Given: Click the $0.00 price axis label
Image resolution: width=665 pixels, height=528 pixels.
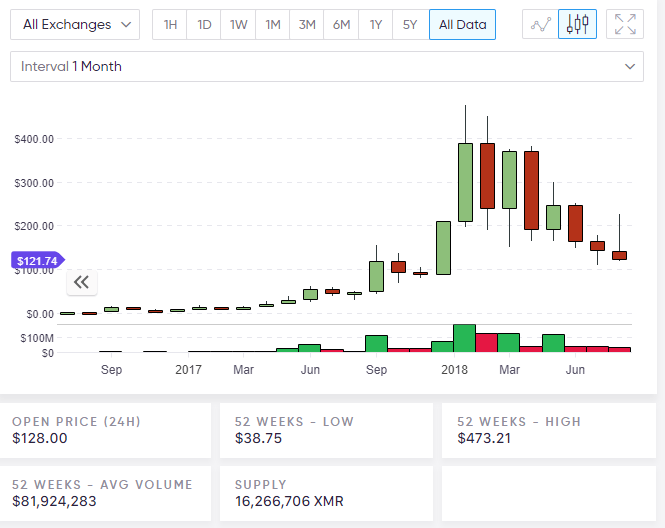Looking at the screenshot, I should tap(40, 314).
